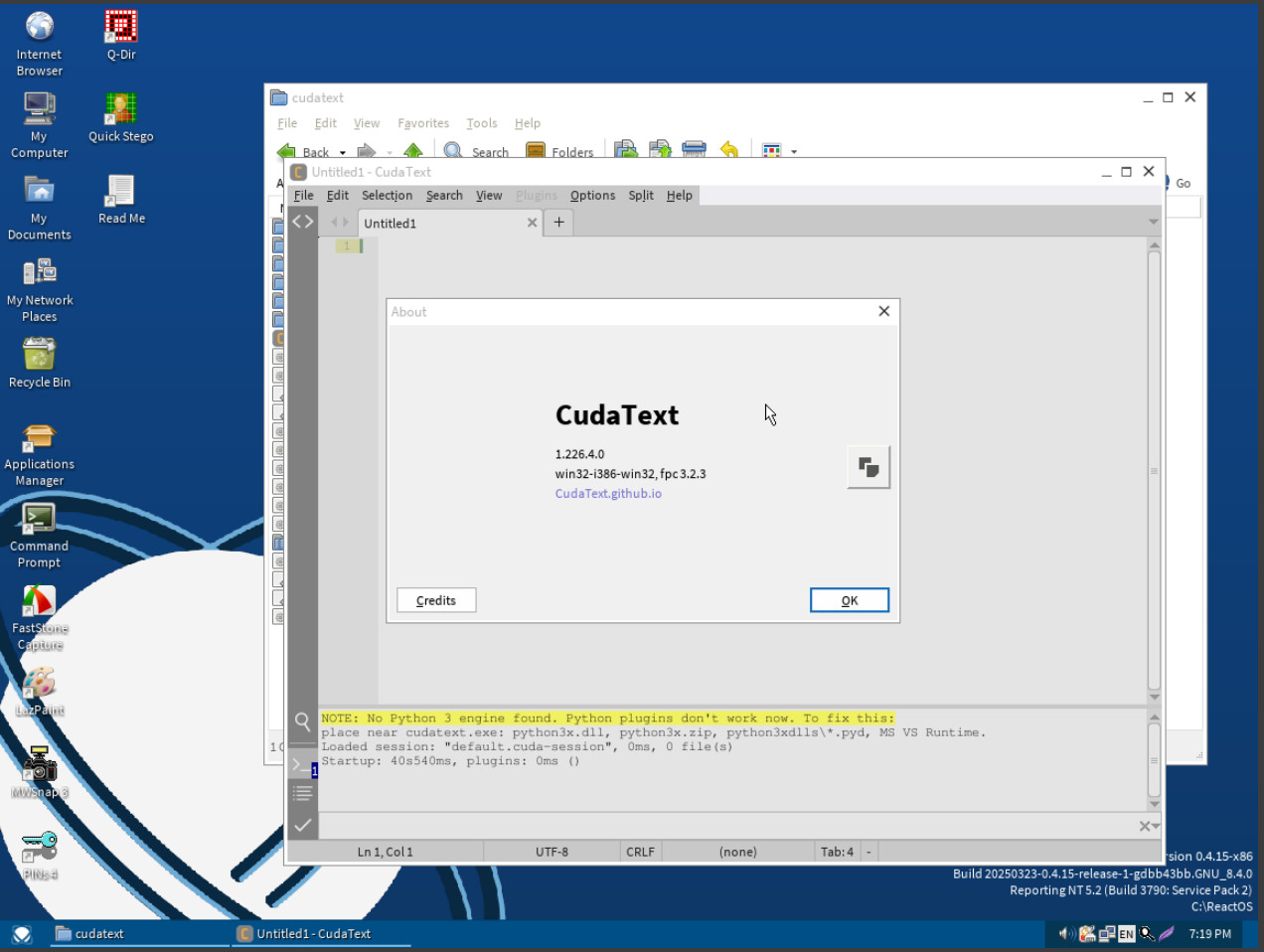The width and height of the screenshot is (1264, 952).
Task: Click the Quick Stego desktop icon
Action: [121, 117]
